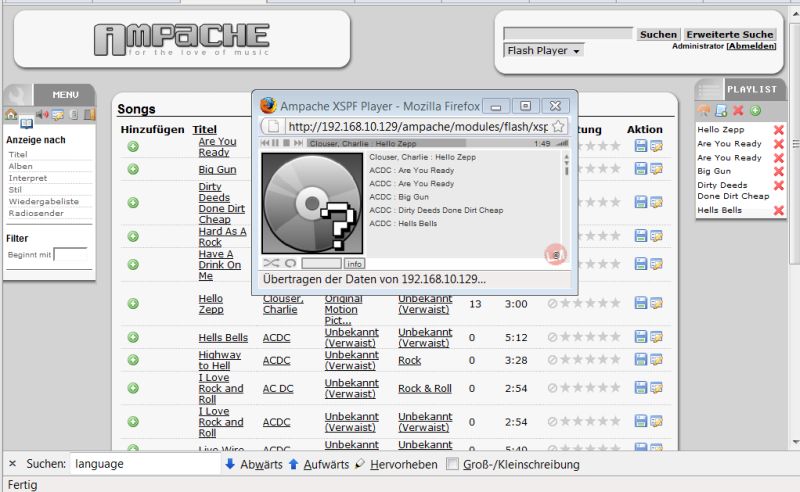Toggle repeat in the XSPF player
The height and width of the screenshot is (492, 800).
click(290, 263)
